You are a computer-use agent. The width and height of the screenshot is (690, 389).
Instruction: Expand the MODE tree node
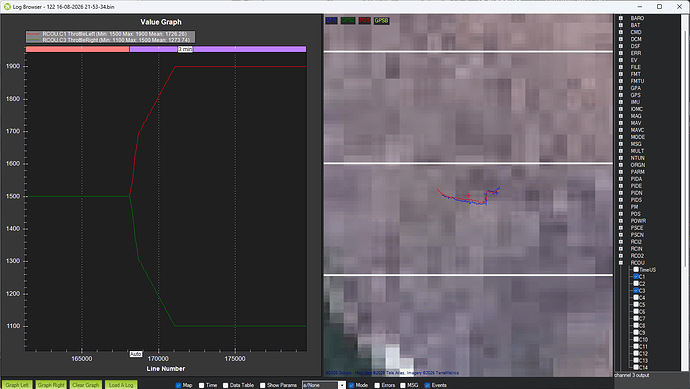pyautogui.click(x=621, y=137)
